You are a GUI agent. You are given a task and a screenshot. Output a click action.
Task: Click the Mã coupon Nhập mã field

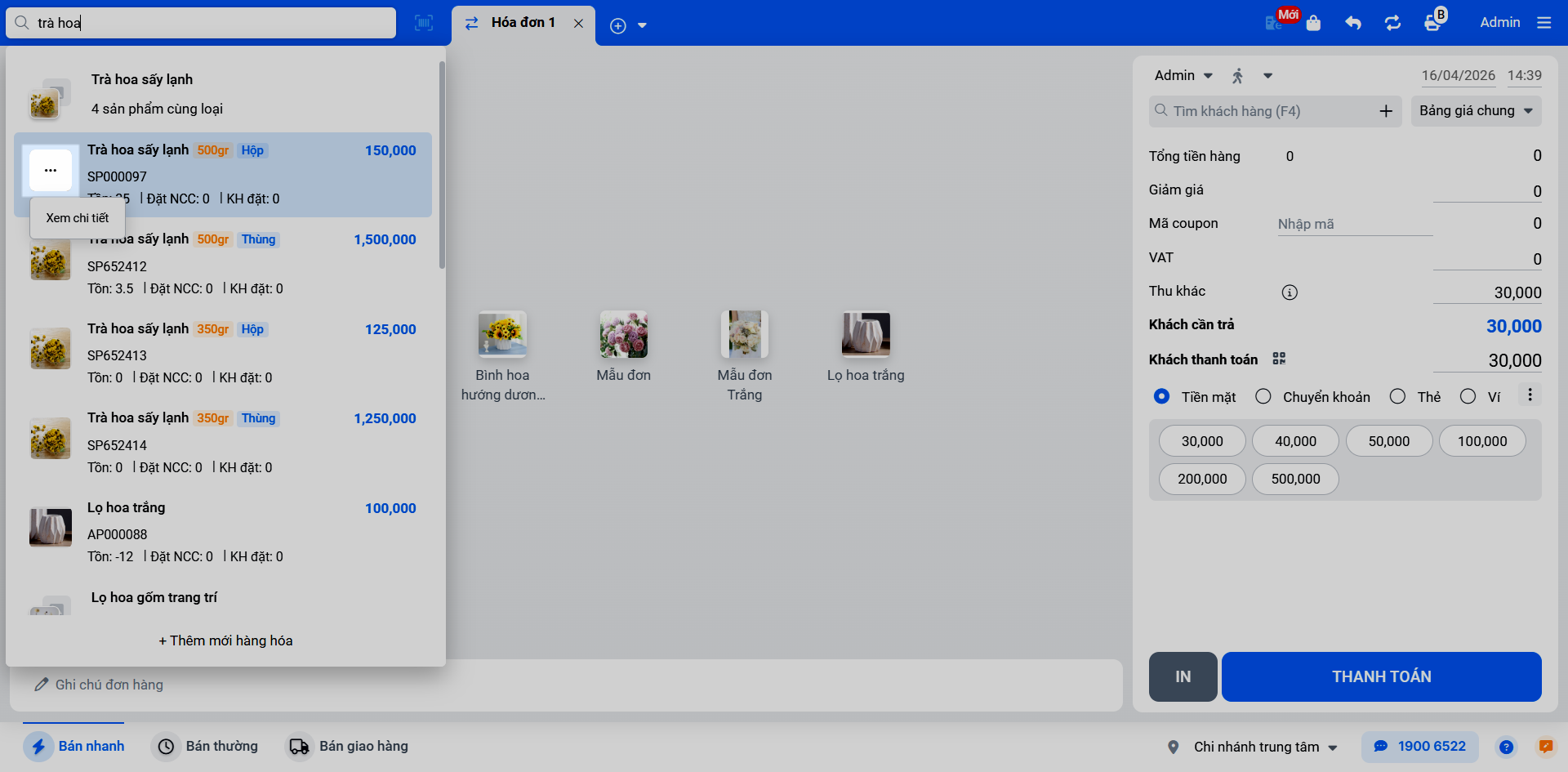click(1355, 224)
